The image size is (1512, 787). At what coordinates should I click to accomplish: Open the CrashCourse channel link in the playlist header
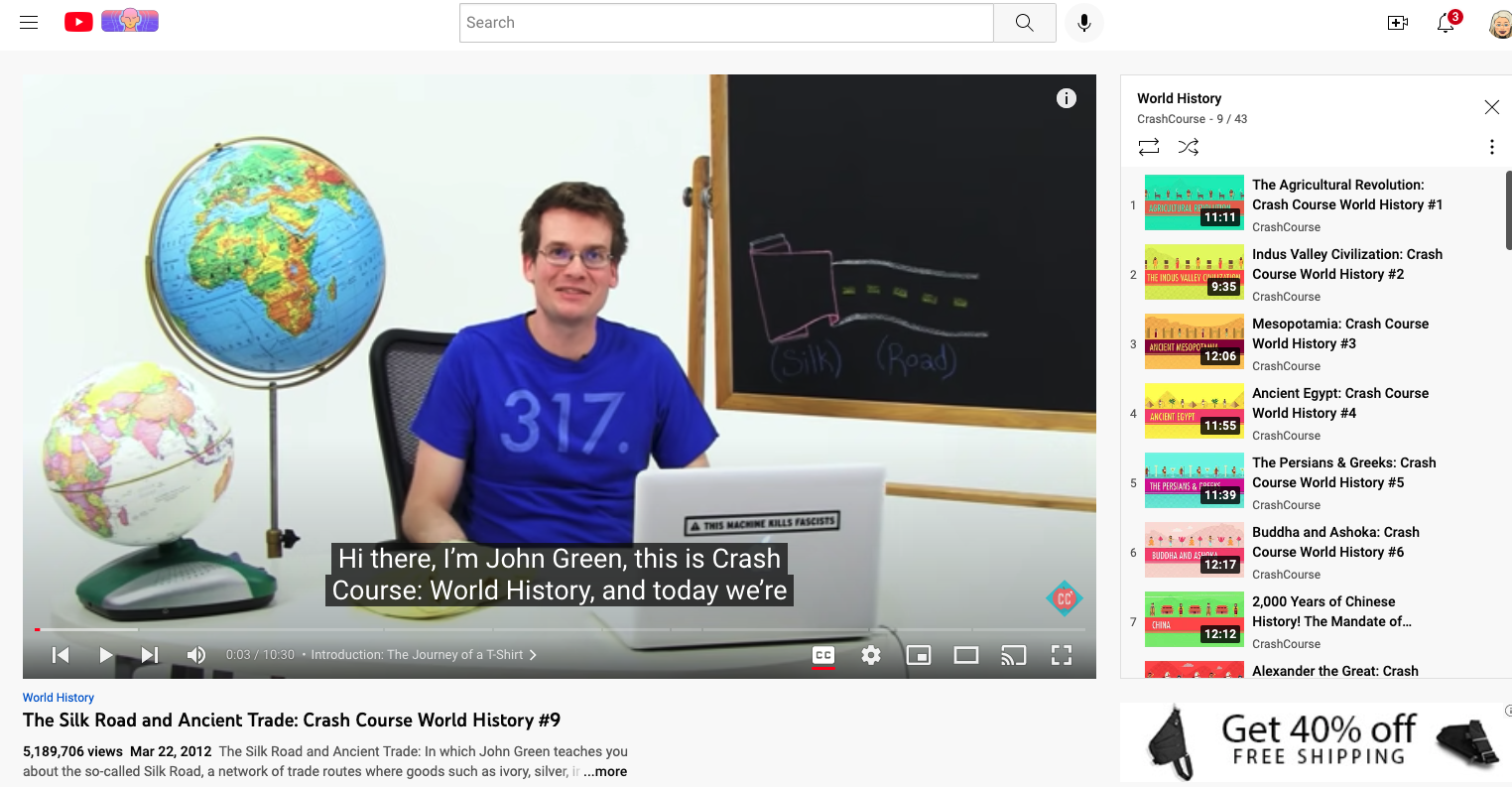click(x=1171, y=119)
